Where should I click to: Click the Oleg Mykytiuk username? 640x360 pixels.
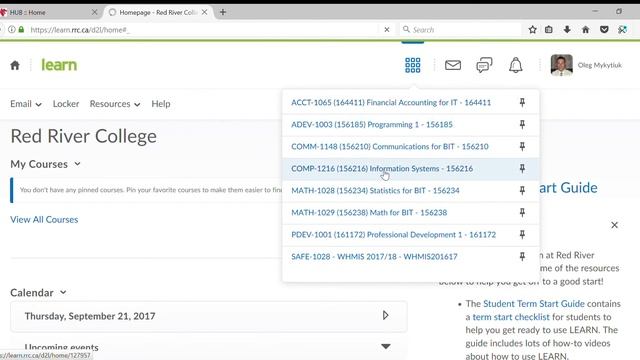coord(600,65)
